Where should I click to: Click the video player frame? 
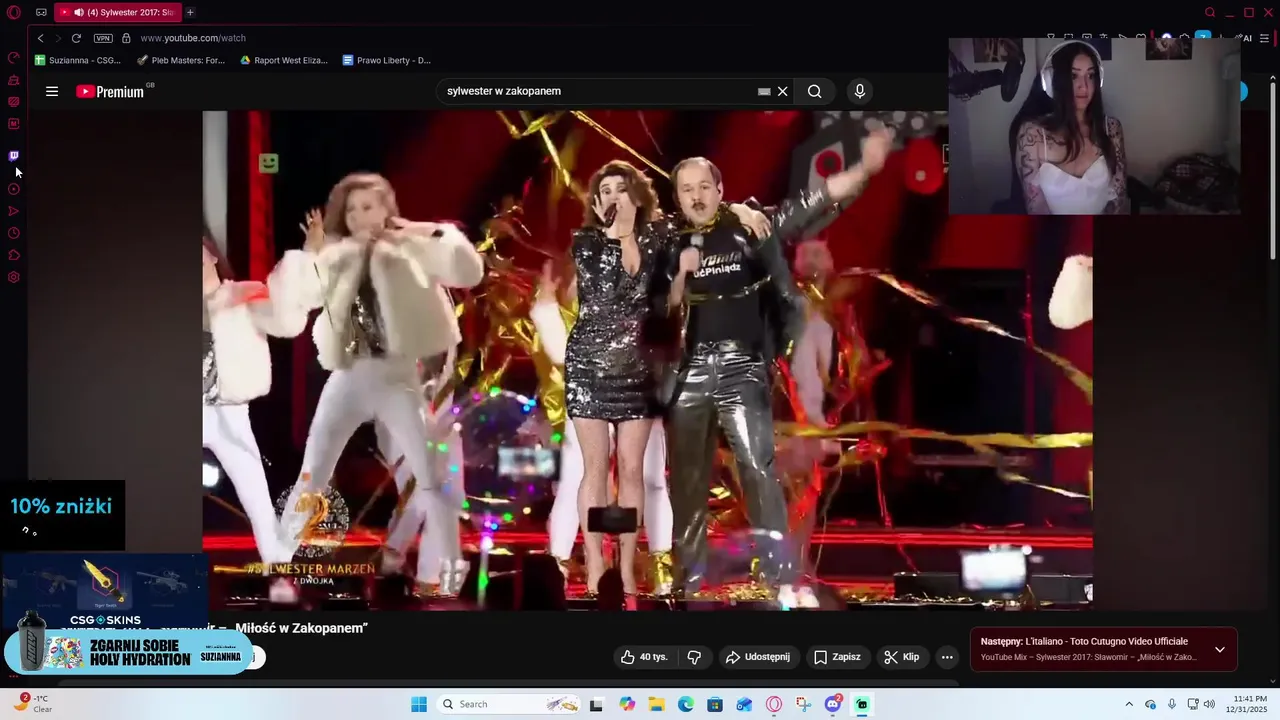pos(647,360)
